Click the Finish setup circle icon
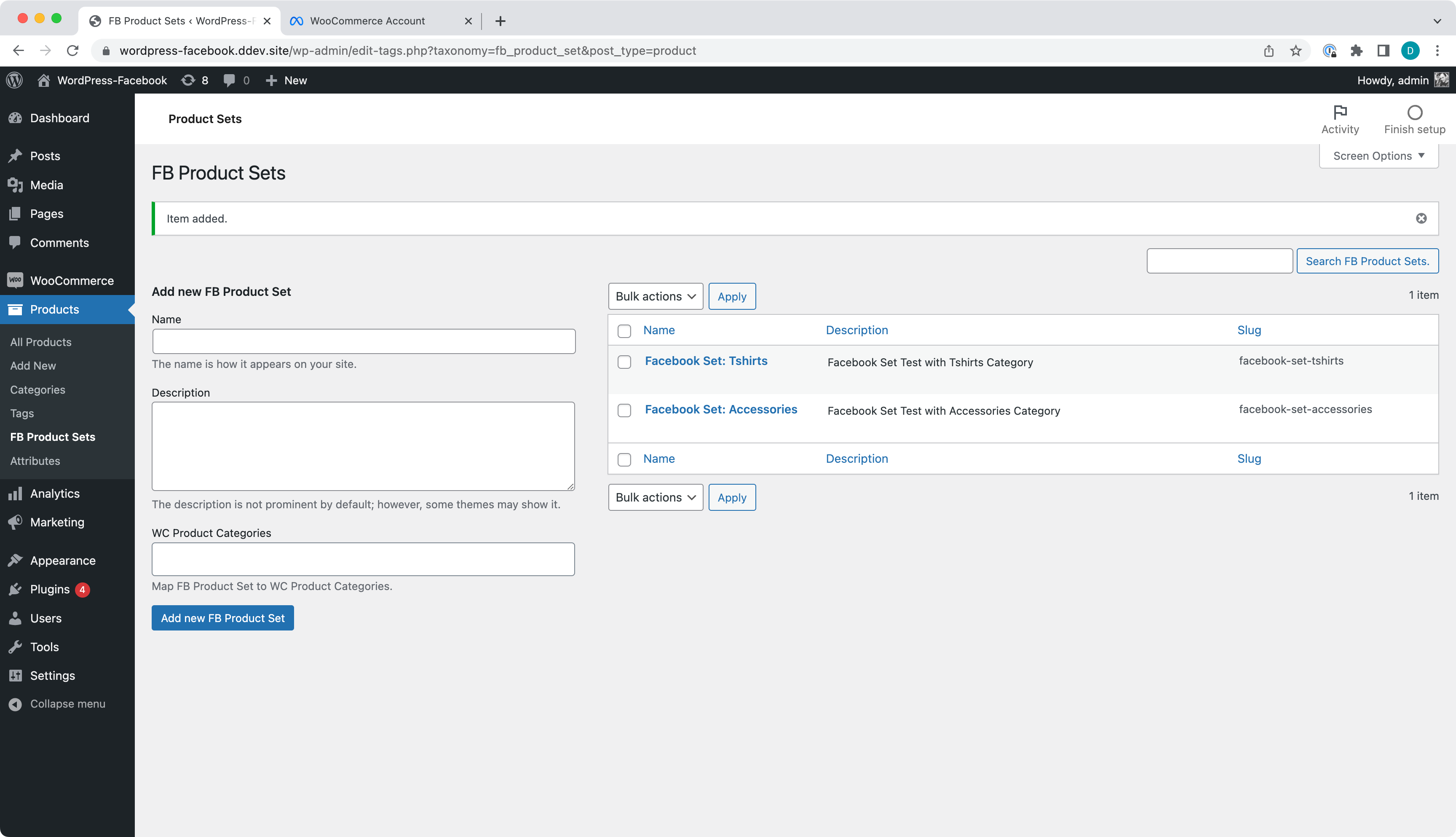 (x=1415, y=112)
